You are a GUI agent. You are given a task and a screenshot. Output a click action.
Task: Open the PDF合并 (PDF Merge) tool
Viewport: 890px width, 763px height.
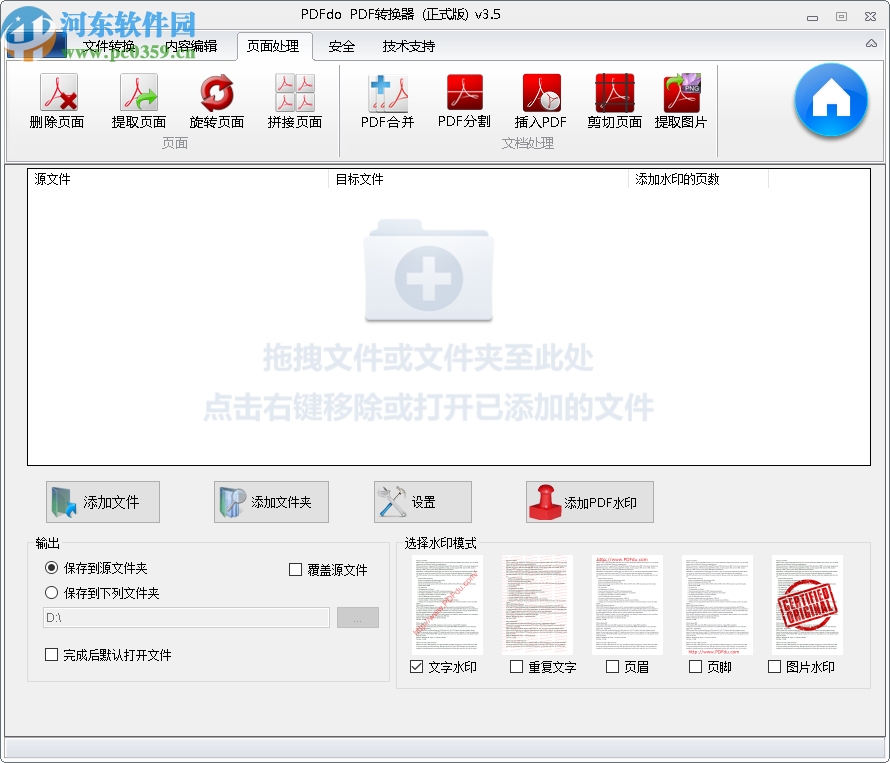(x=386, y=100)
